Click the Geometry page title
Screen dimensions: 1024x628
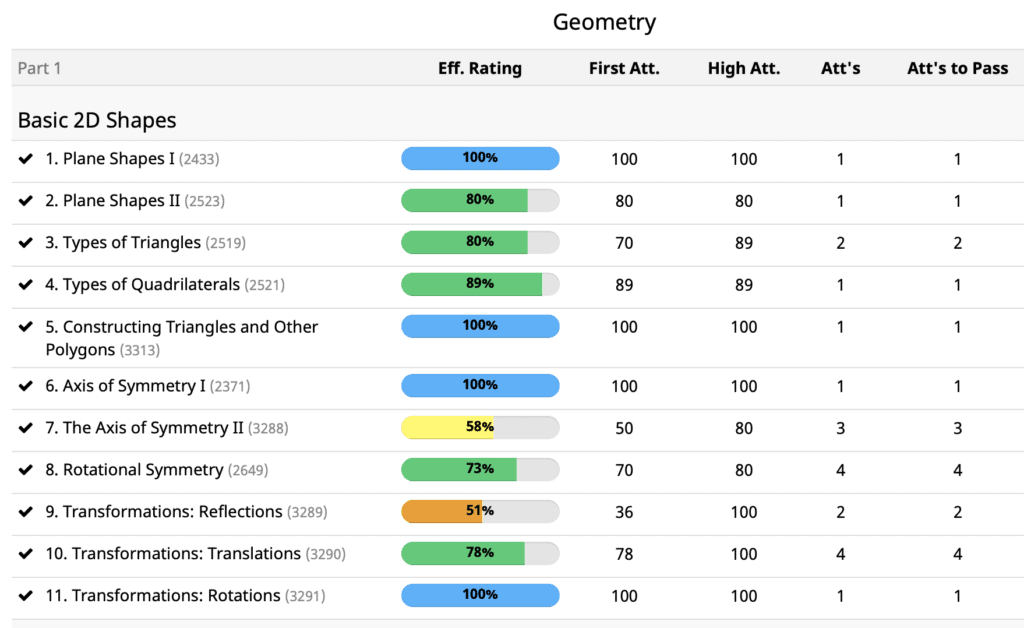(604, 22)
